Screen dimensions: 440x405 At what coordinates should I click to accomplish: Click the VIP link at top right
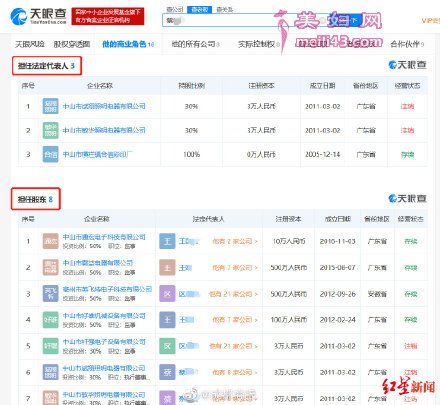coord(431,21)
